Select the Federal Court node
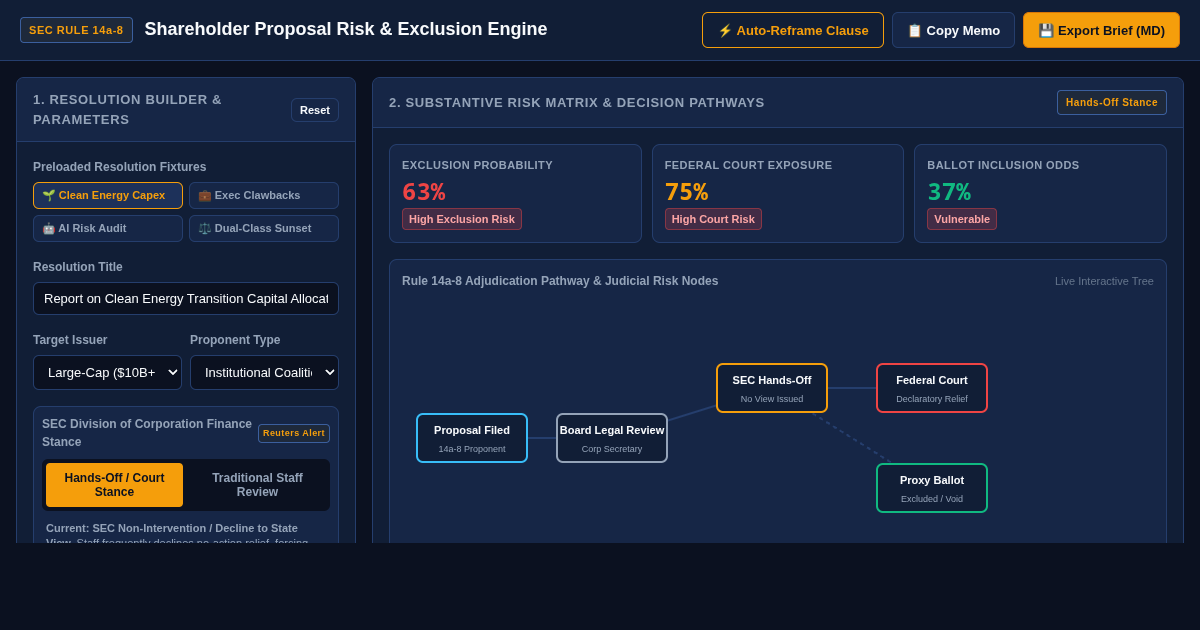This screenshot has height=630, width=1200. tap(932, 388)
